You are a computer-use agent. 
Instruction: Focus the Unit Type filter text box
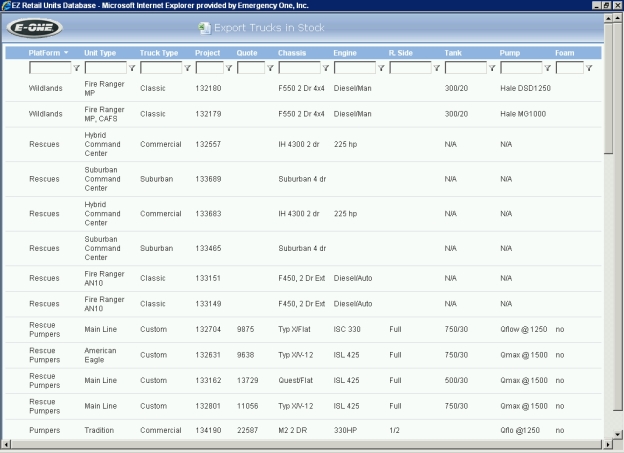[x=105, y=68]
